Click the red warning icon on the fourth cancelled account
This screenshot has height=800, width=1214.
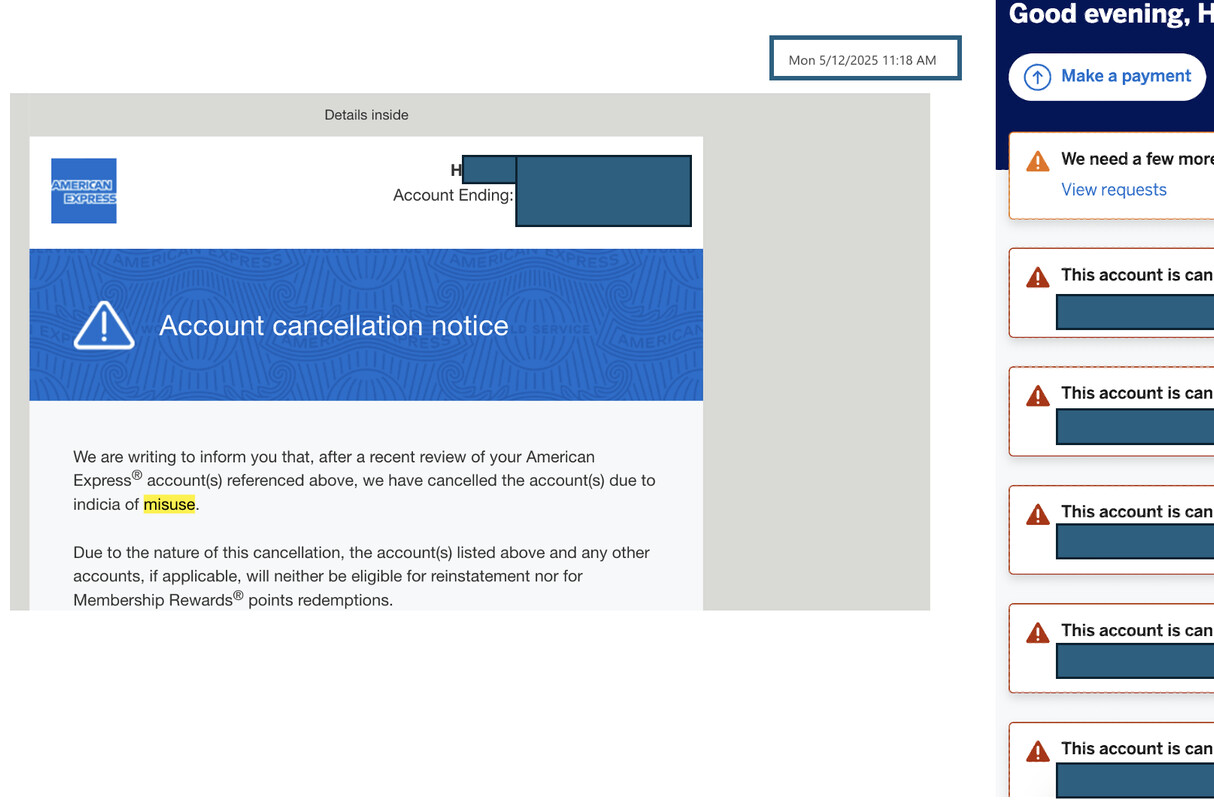(1038, 633)
